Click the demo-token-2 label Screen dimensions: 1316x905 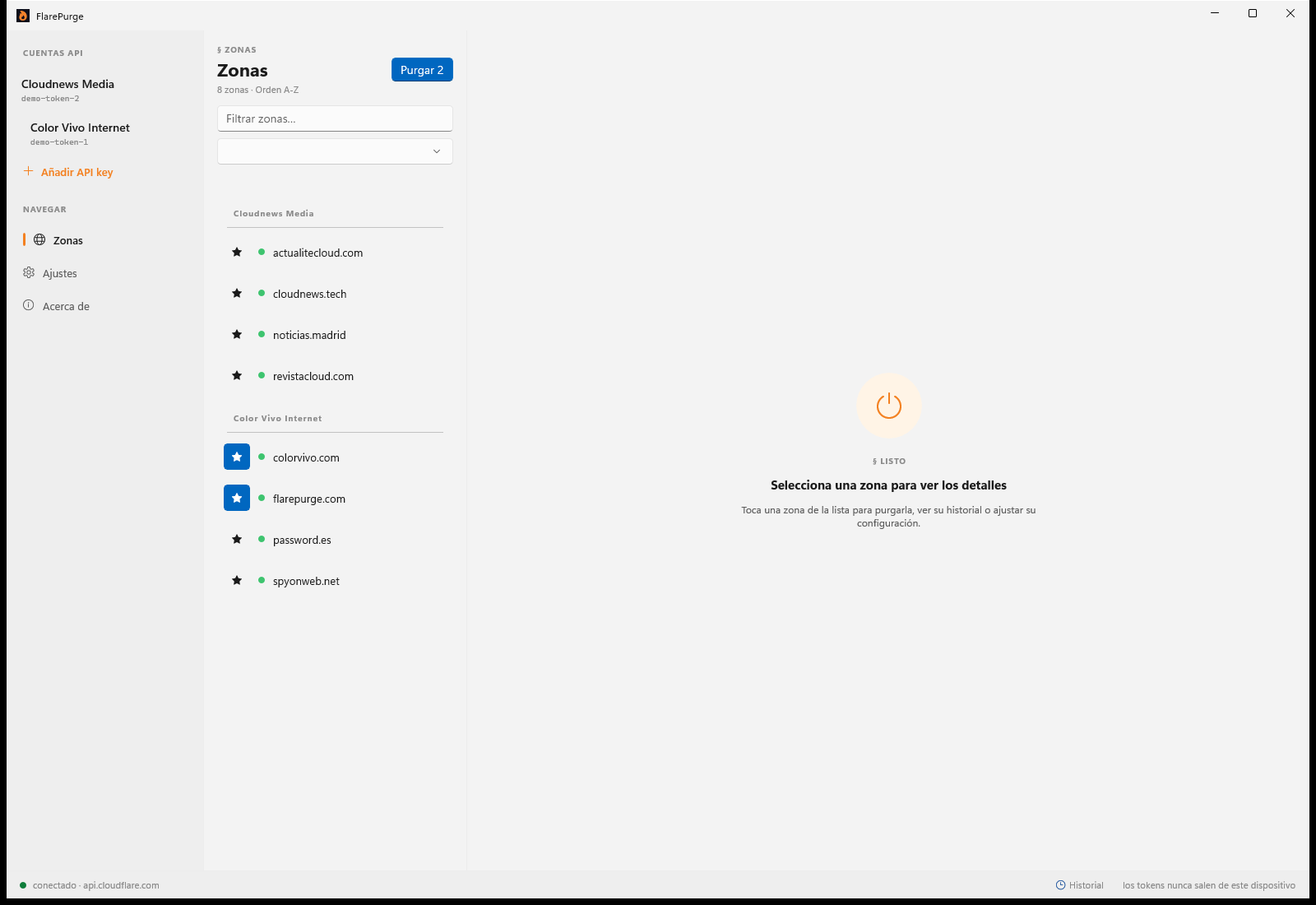click(x=50, y=99)
